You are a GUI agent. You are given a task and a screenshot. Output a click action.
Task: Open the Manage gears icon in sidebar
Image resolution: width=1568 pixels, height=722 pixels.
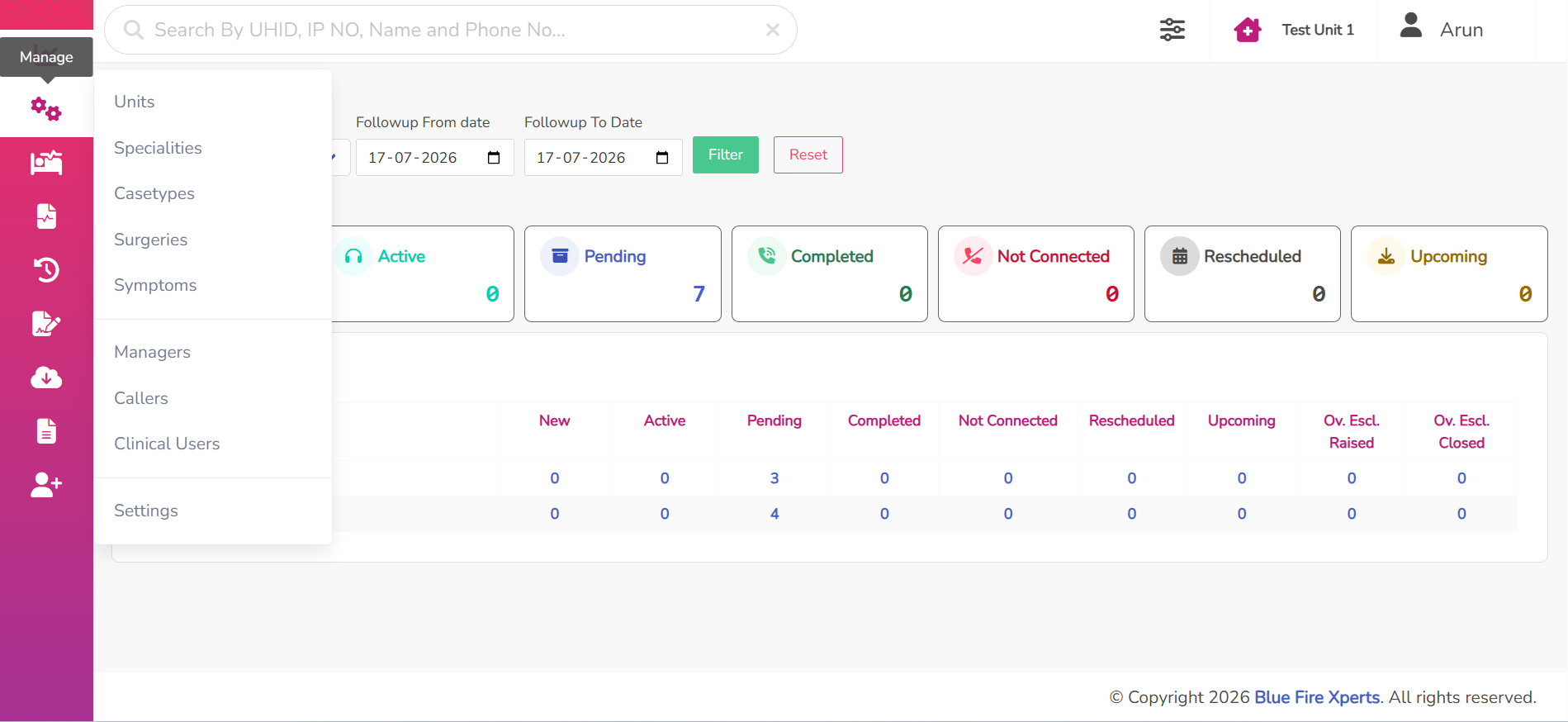pos(46,109)
